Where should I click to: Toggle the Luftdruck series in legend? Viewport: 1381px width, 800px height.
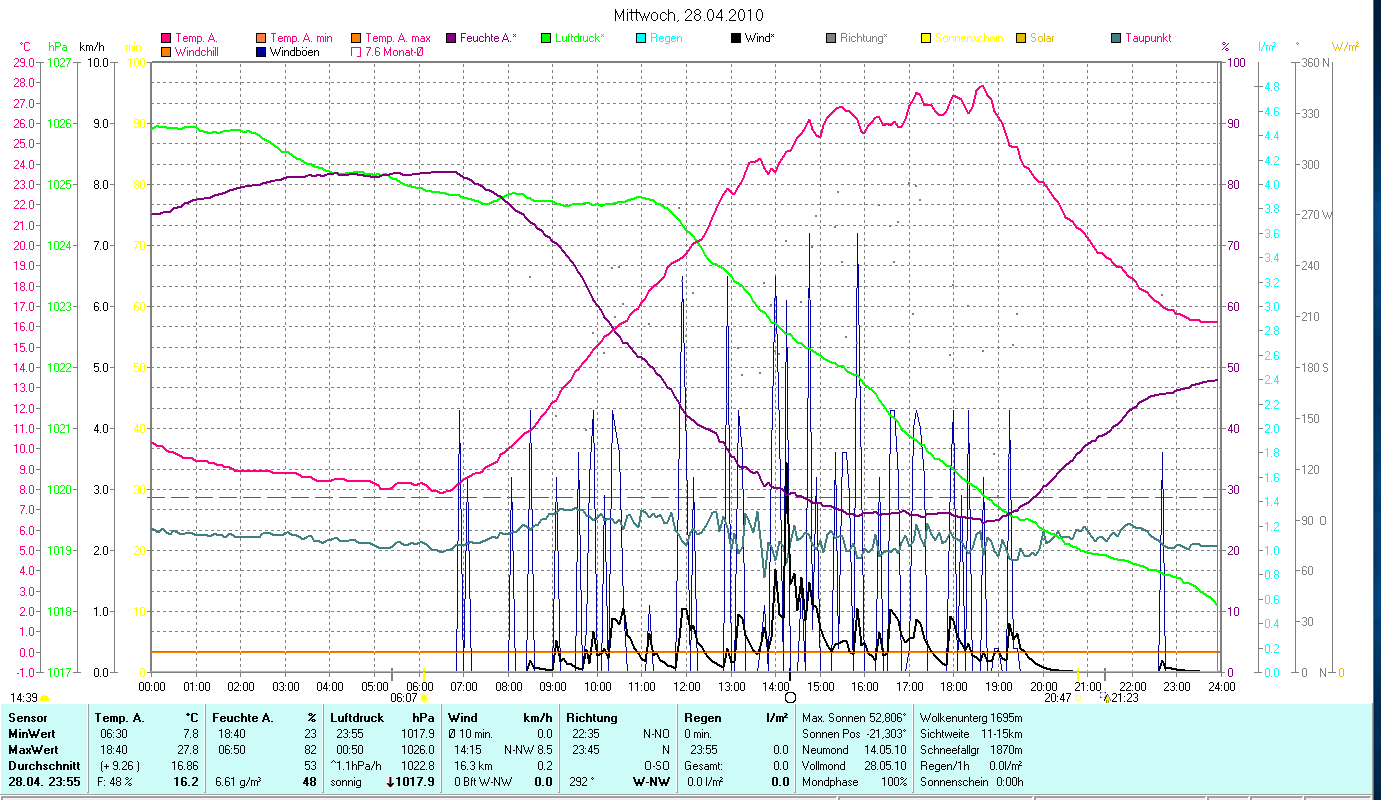(546, 38)
